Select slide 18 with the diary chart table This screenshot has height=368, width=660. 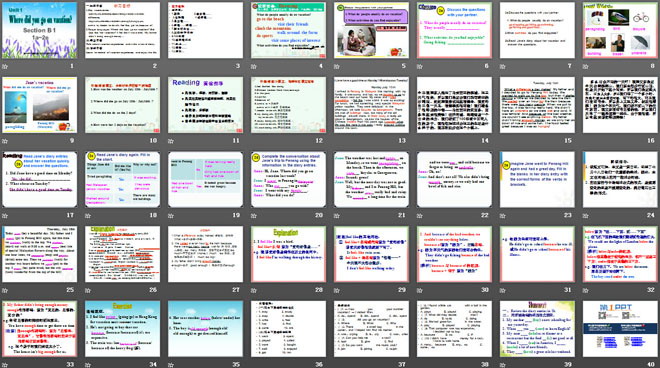pos(122,179)
